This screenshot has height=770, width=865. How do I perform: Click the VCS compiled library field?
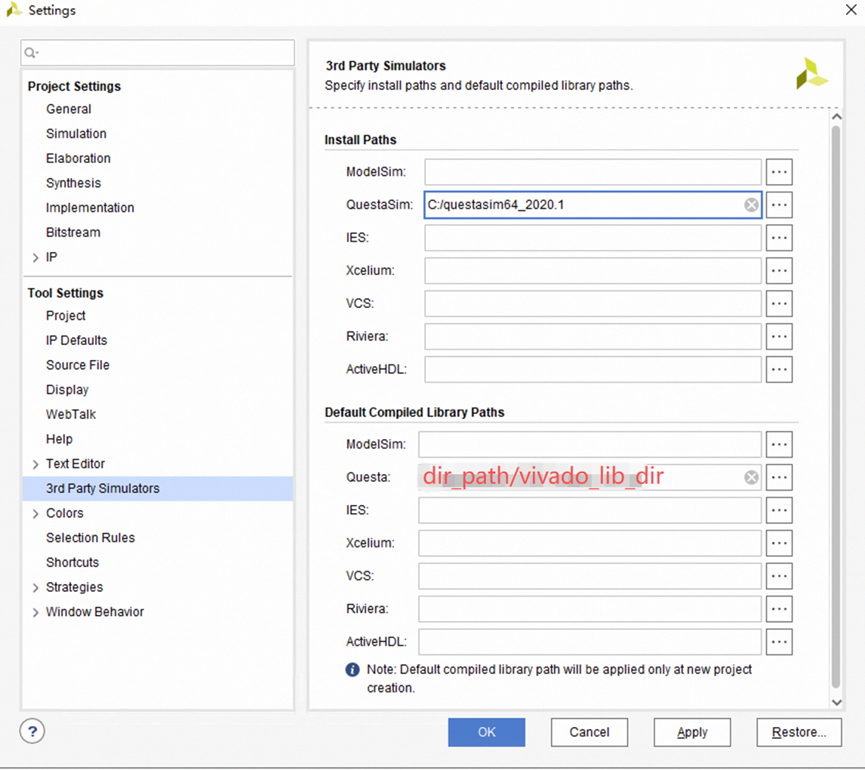pos(590,576)
